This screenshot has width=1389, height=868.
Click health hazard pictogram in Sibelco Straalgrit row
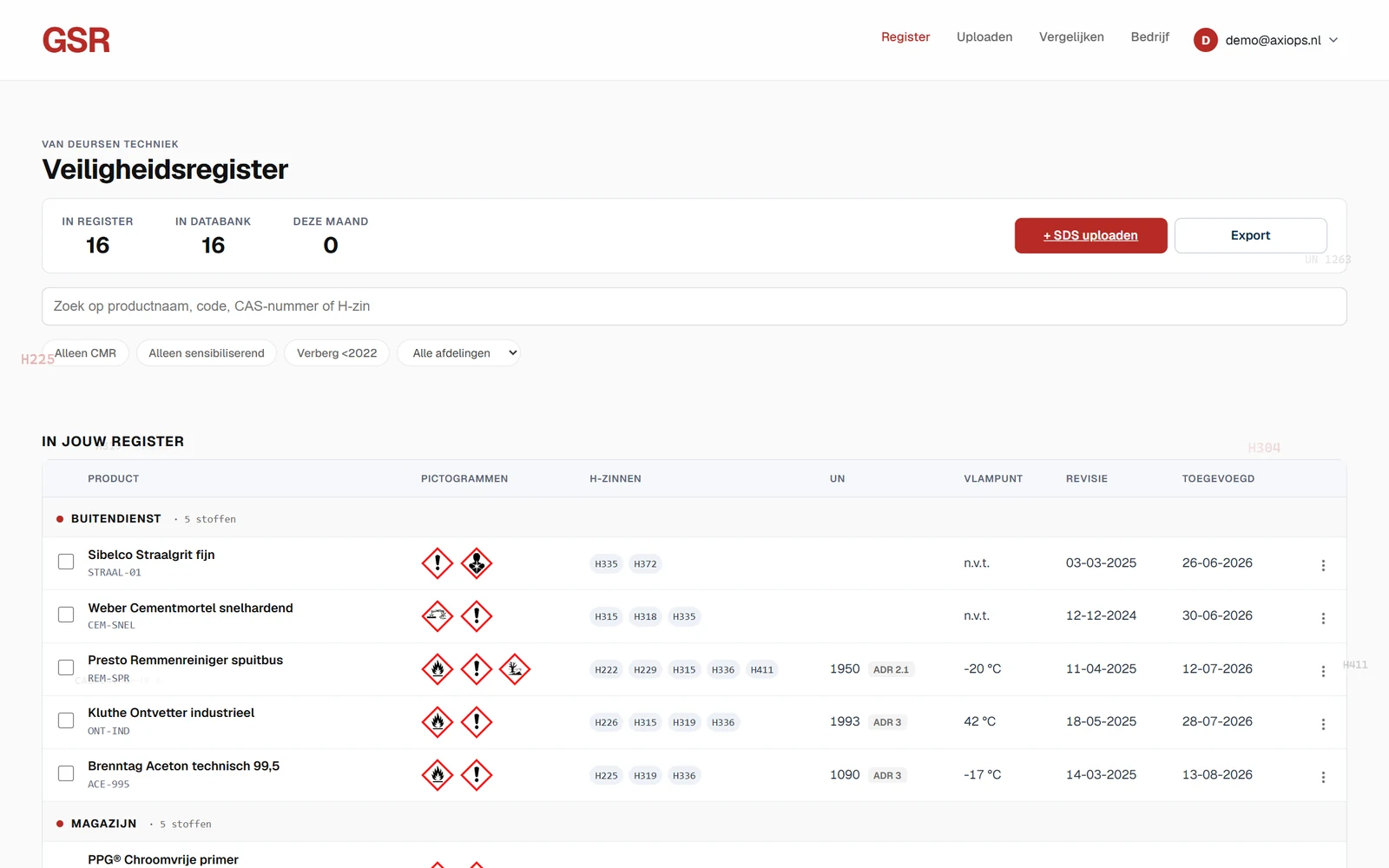coord(477,563)
